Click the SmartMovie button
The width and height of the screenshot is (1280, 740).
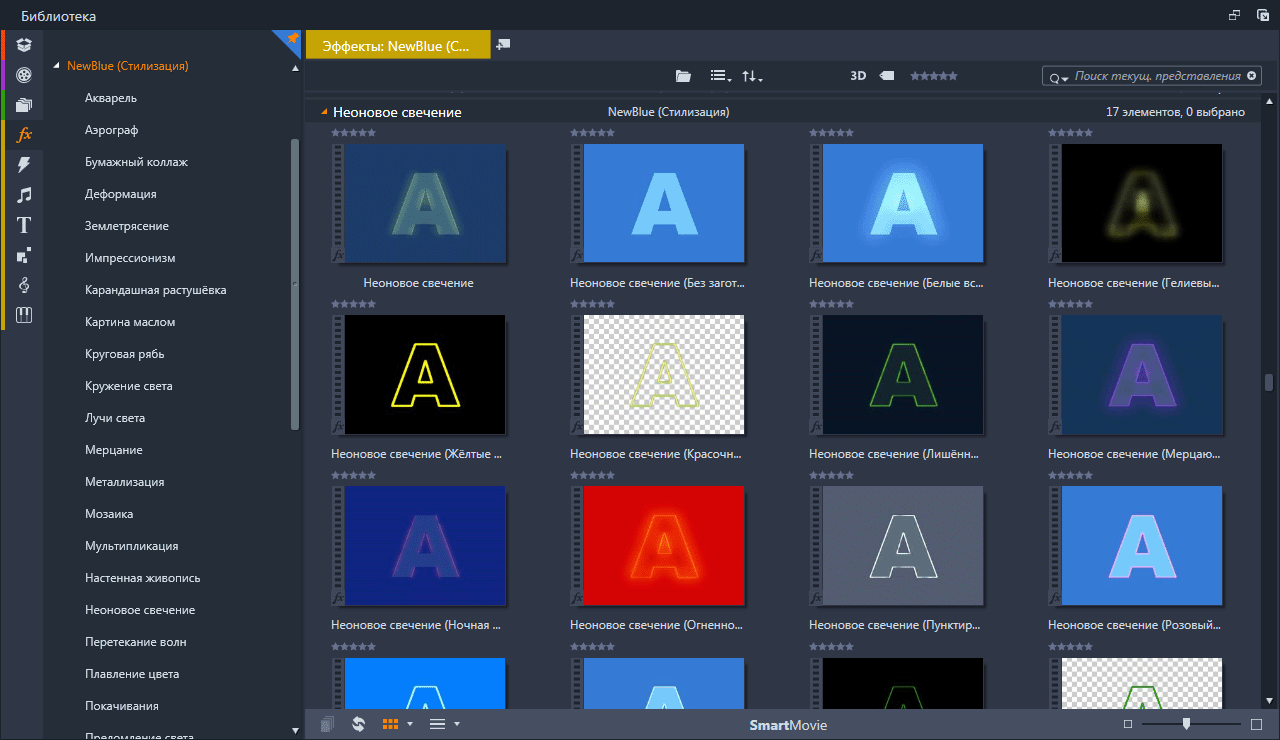pyautogui.click(x=789, y=725)
